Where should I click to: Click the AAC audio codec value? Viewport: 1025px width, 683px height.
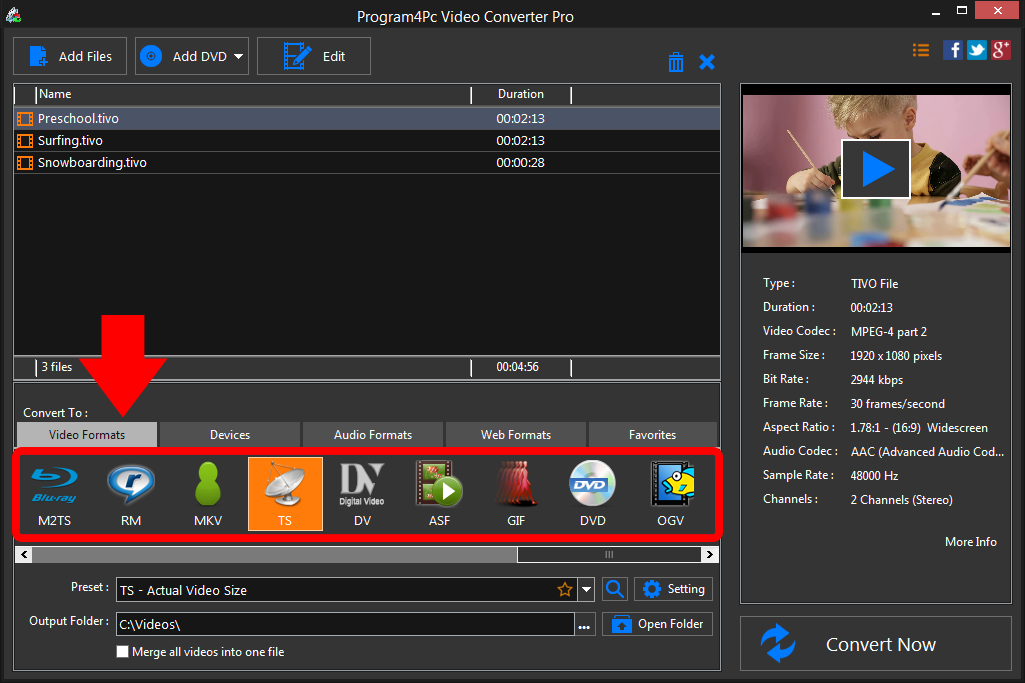(x=927, y=452)
